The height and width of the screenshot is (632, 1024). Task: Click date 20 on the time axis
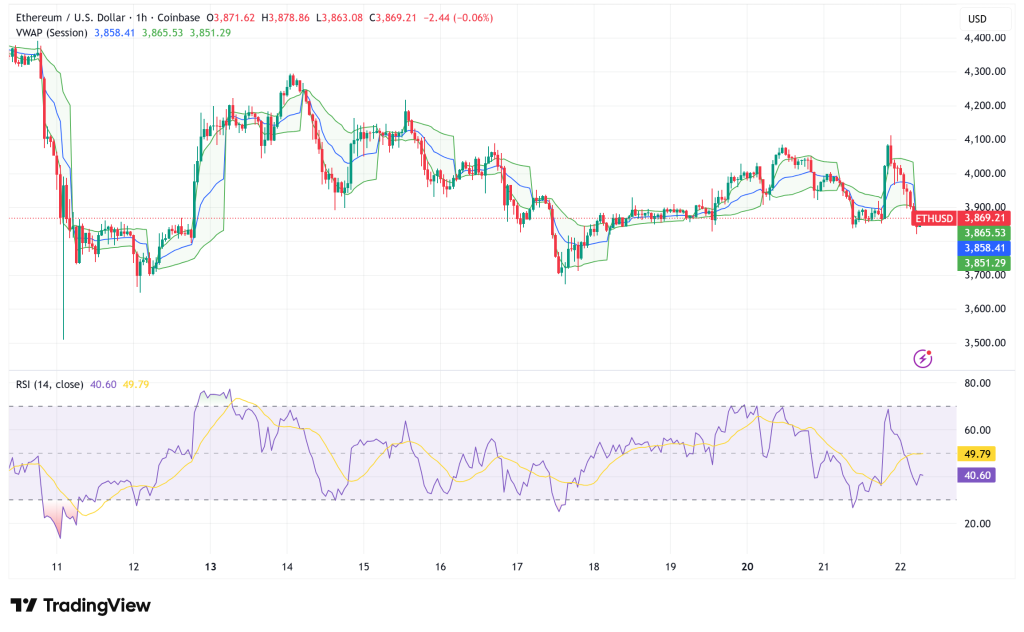pos(747,566)
